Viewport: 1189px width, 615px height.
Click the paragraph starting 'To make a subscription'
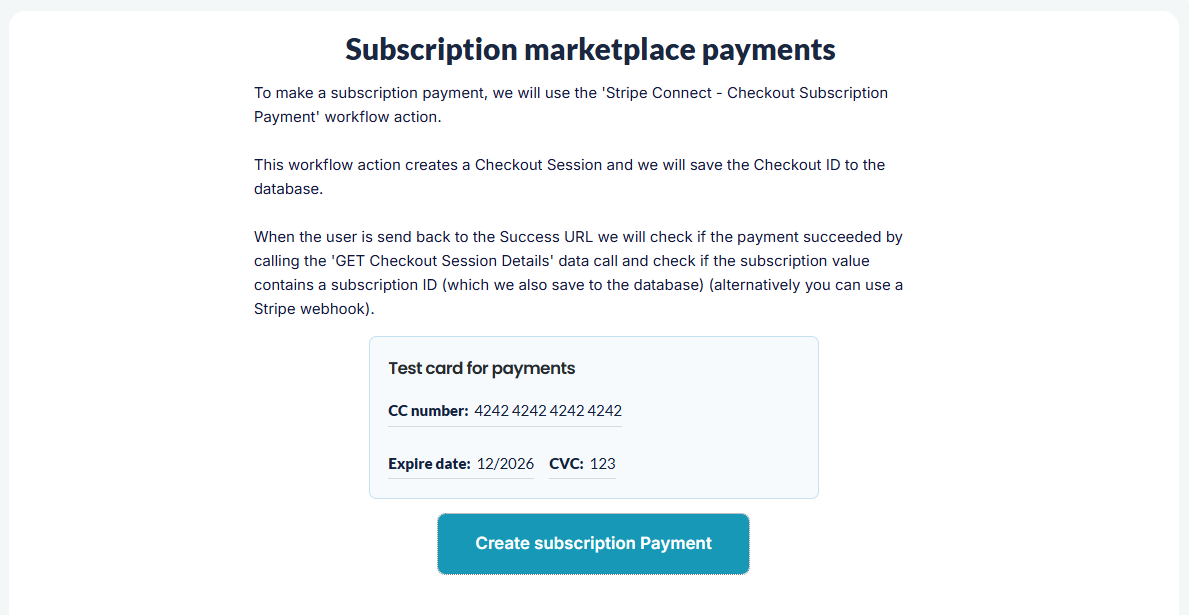(x=570, y=105)
